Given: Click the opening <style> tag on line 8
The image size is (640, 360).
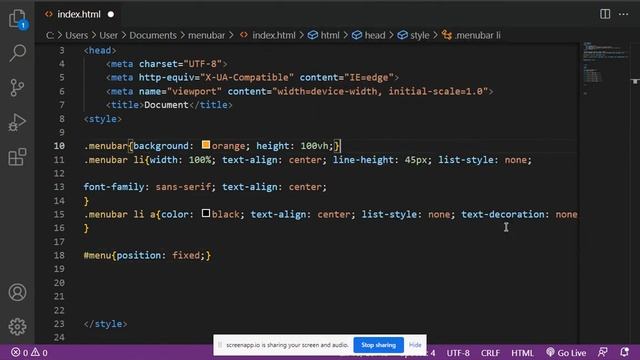Looking at the screenshot, I should coord(102,119).
